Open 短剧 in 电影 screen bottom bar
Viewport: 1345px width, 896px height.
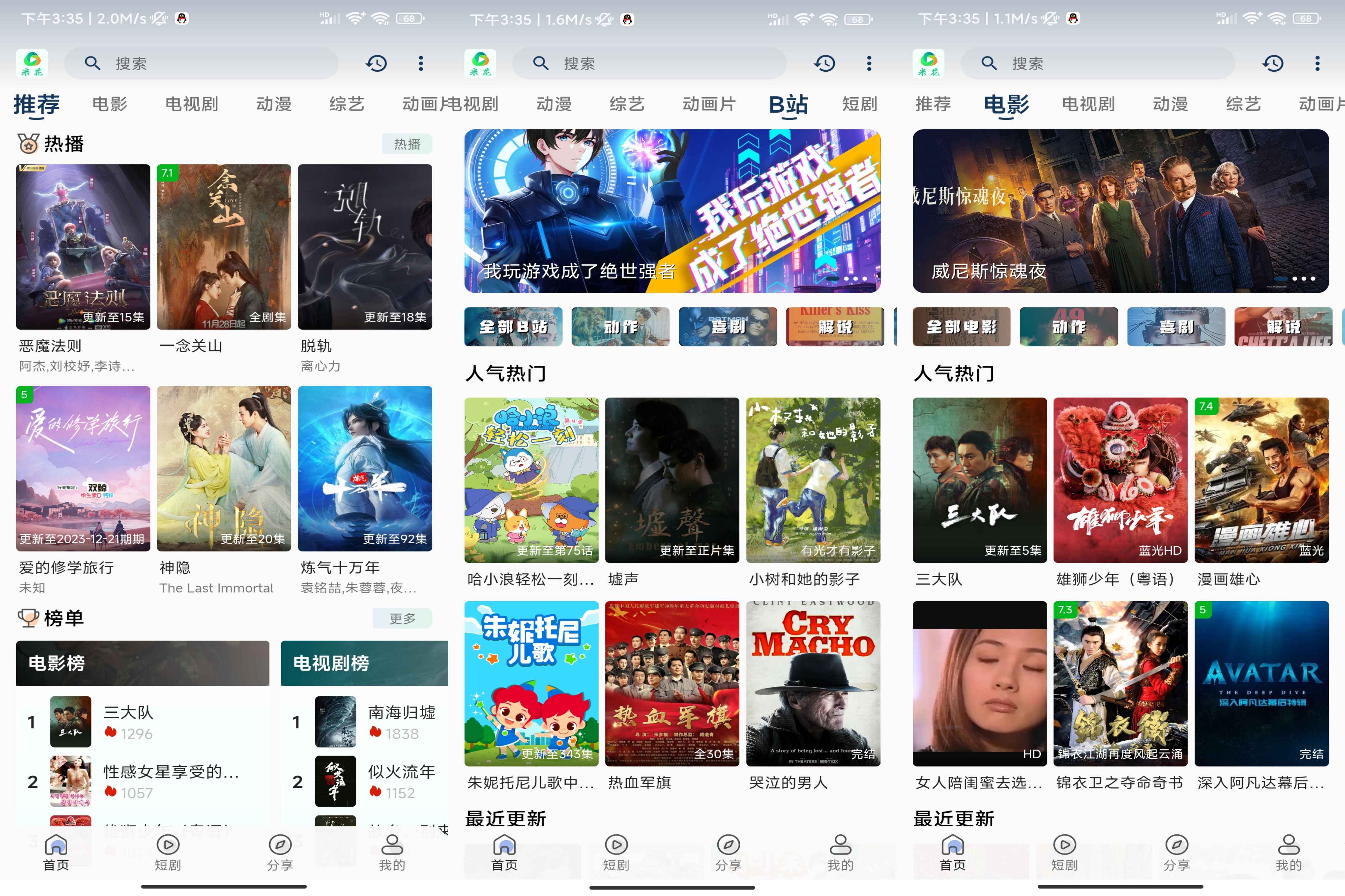1064,852
